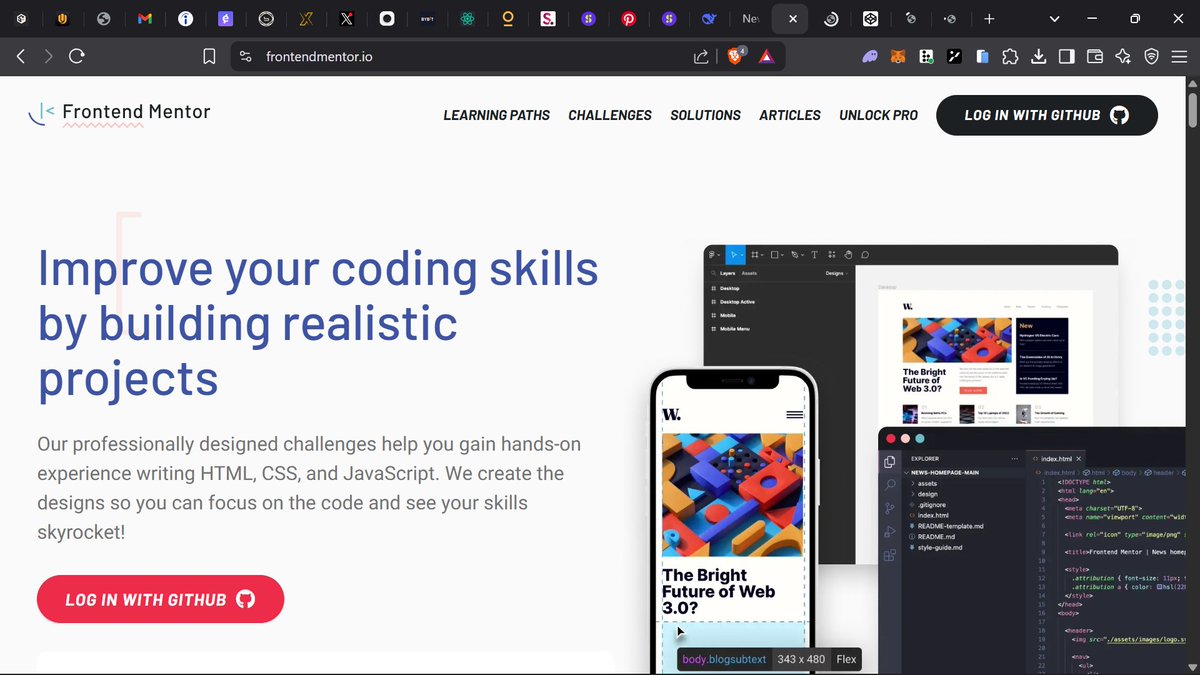Switch to the Pinterest tab
Viewport: 1200px width, 675px height.
628,18
